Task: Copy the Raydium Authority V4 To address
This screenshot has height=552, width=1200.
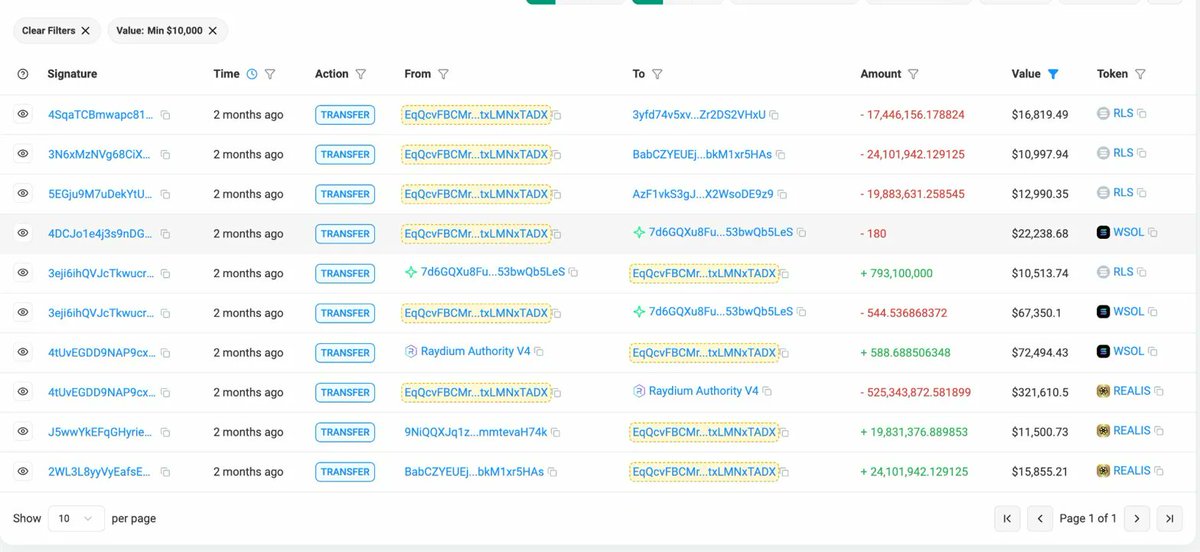Action: (x=767, y=392)
